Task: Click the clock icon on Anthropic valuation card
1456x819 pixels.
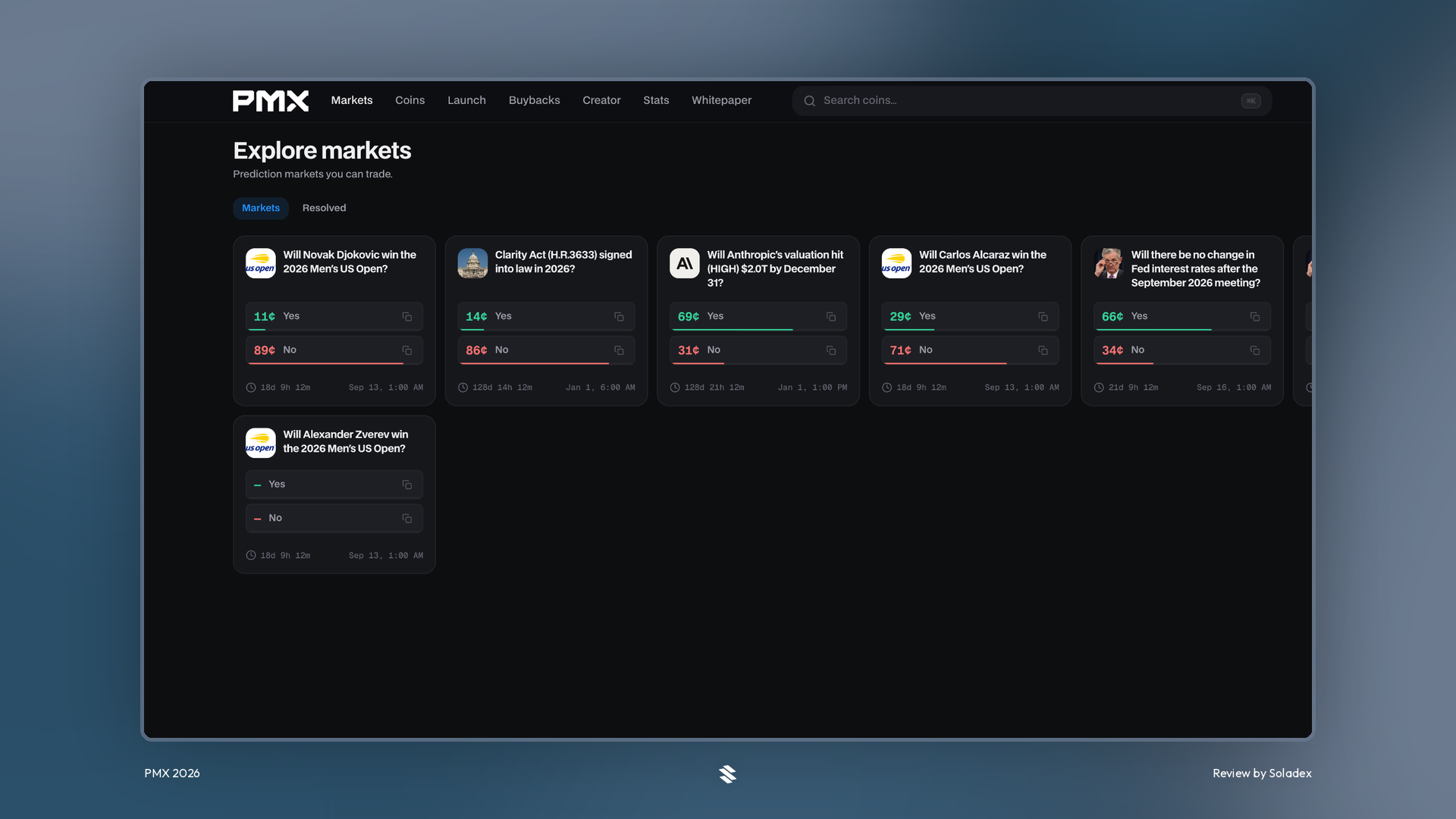Action: pyautogui.click(x=675, y=388)
